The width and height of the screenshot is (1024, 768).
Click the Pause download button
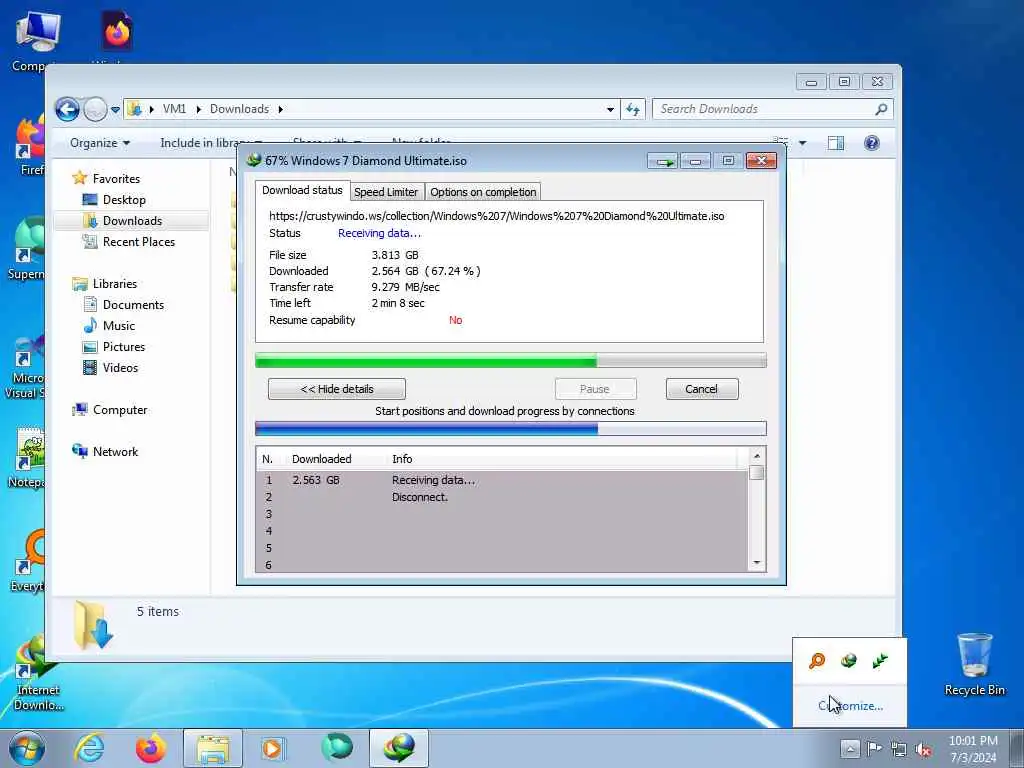click(x=595, y=389)
